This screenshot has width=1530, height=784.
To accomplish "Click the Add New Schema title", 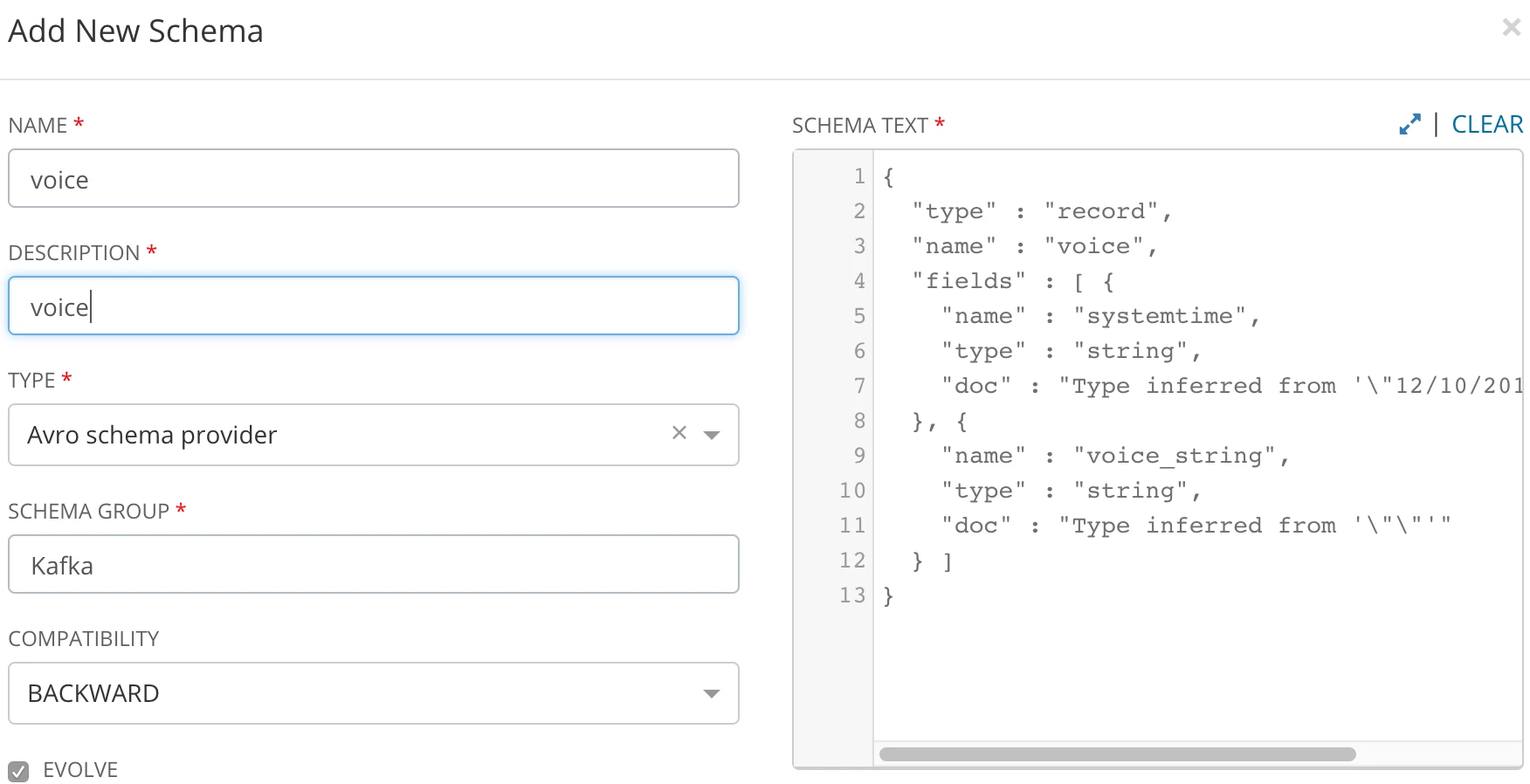I will [x=135, y=31].
